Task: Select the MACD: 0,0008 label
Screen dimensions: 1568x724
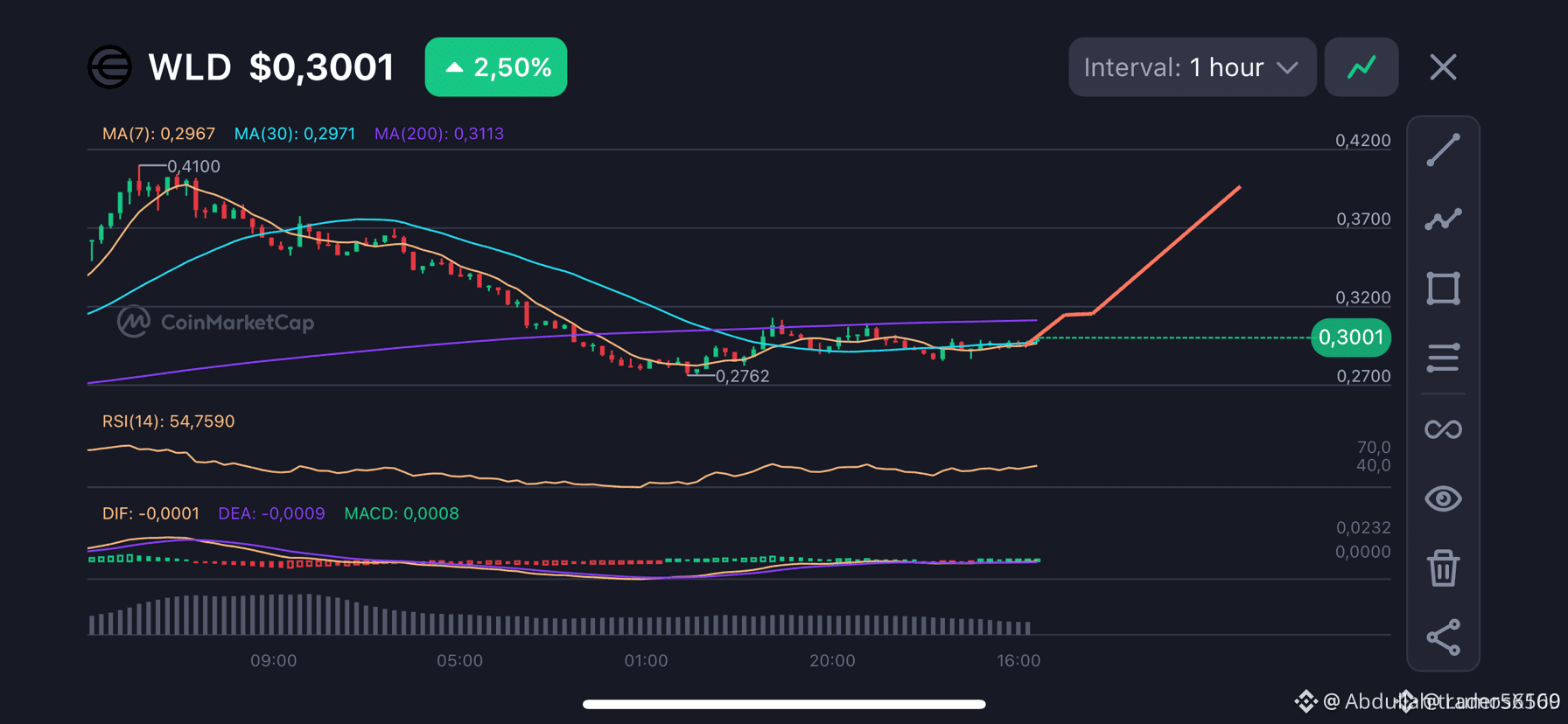Action: tap(402, 513)
